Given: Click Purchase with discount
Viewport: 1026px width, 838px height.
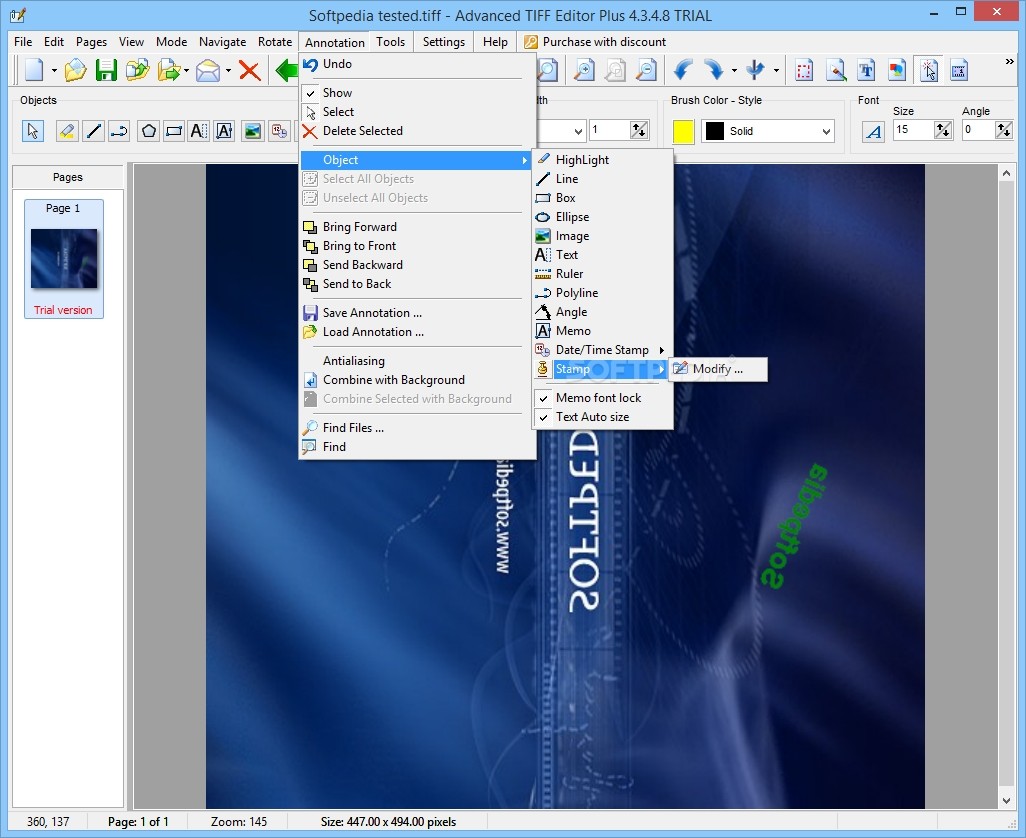Looking at the screenshot, I should point(595,42).
